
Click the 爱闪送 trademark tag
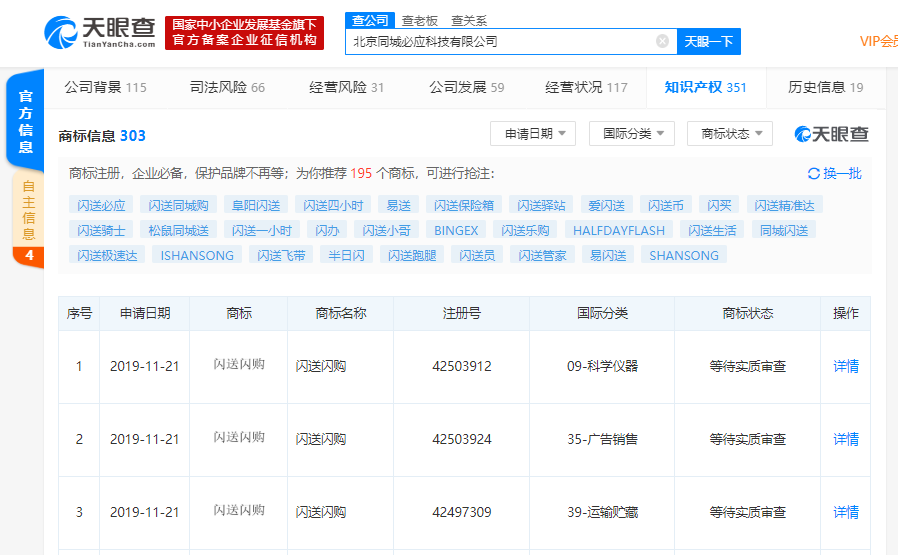click(606, 205)
